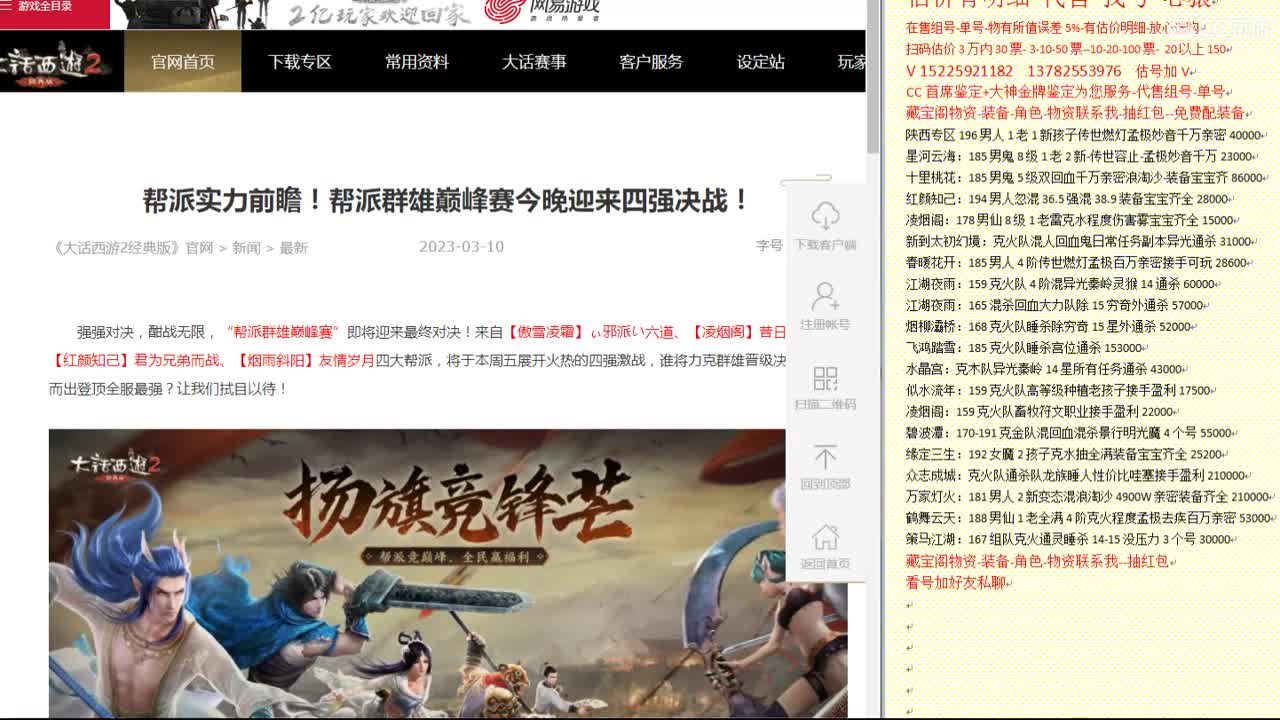Click document line 江湖夜雨 159克火队
The image size is (1280, 720).
[x=1062, y=284]
